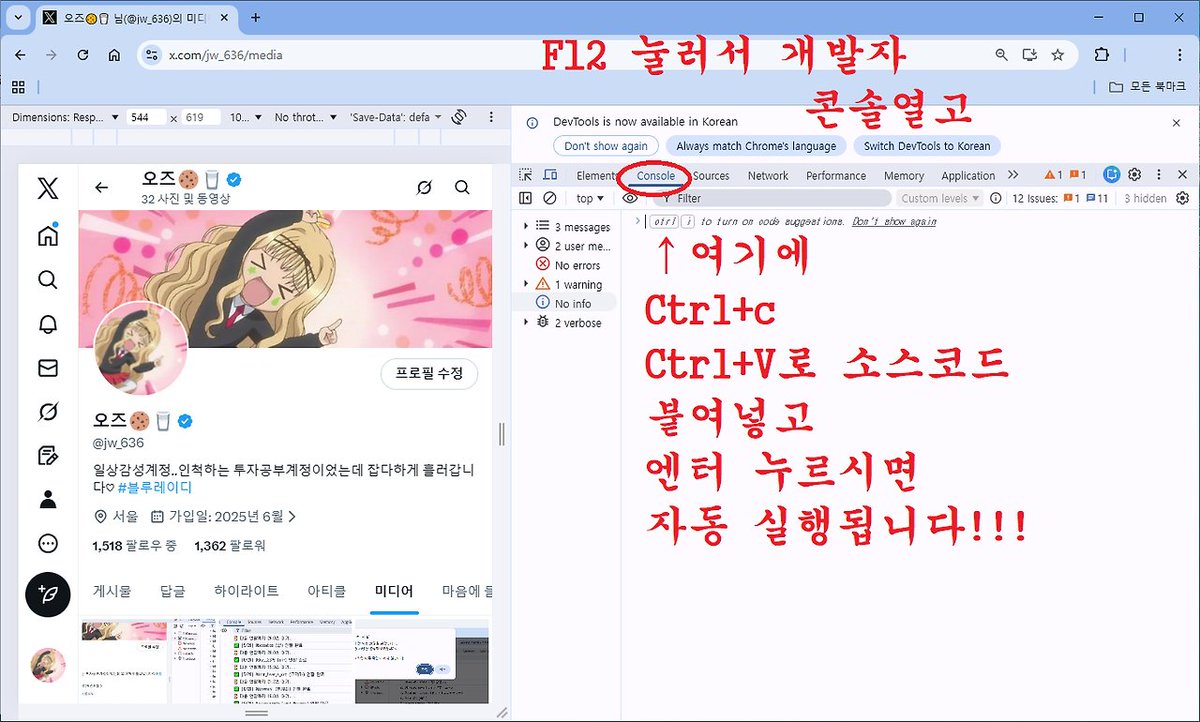Click the width field showing 544
This screenshot has width=1200, height=722.
148,117
